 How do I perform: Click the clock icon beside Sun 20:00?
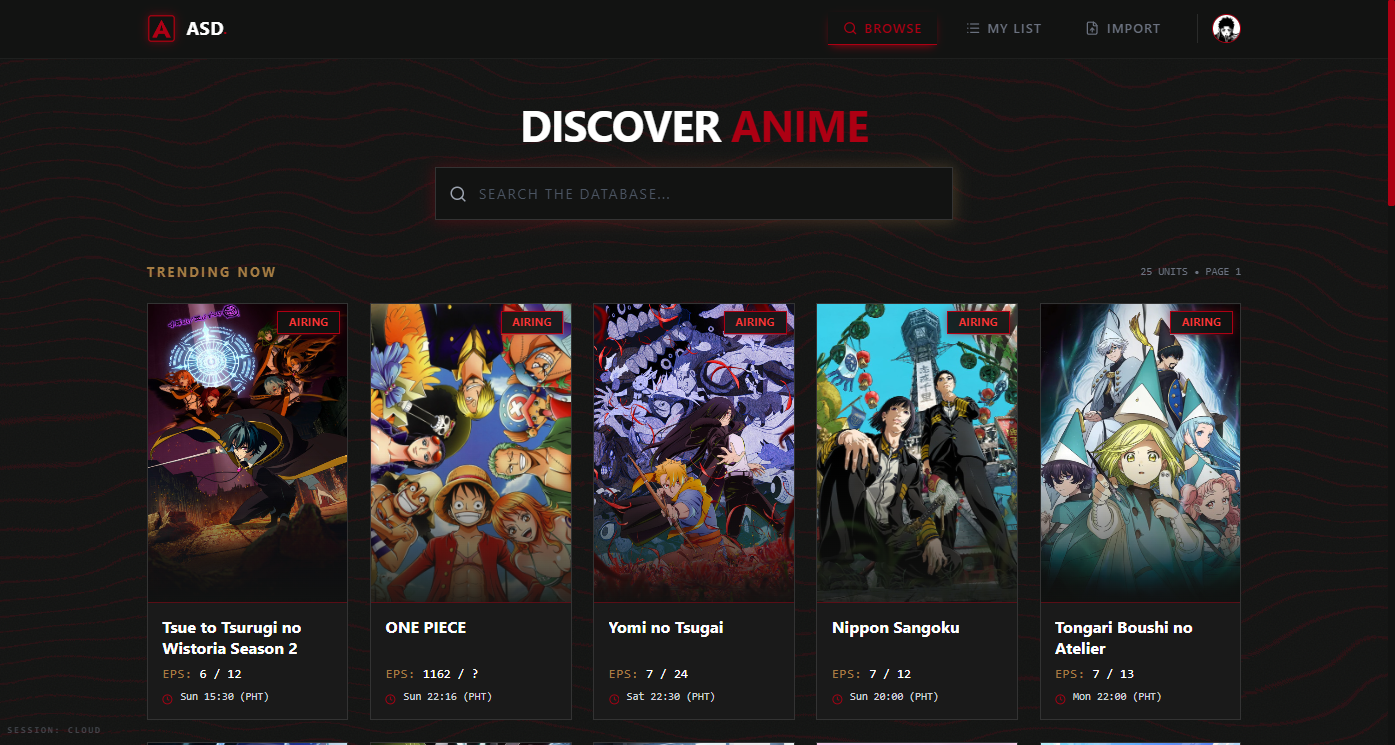(837, 698)
